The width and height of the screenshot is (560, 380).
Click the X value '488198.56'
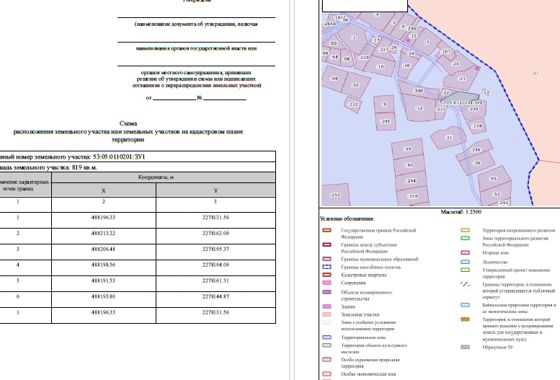(104, 265)
